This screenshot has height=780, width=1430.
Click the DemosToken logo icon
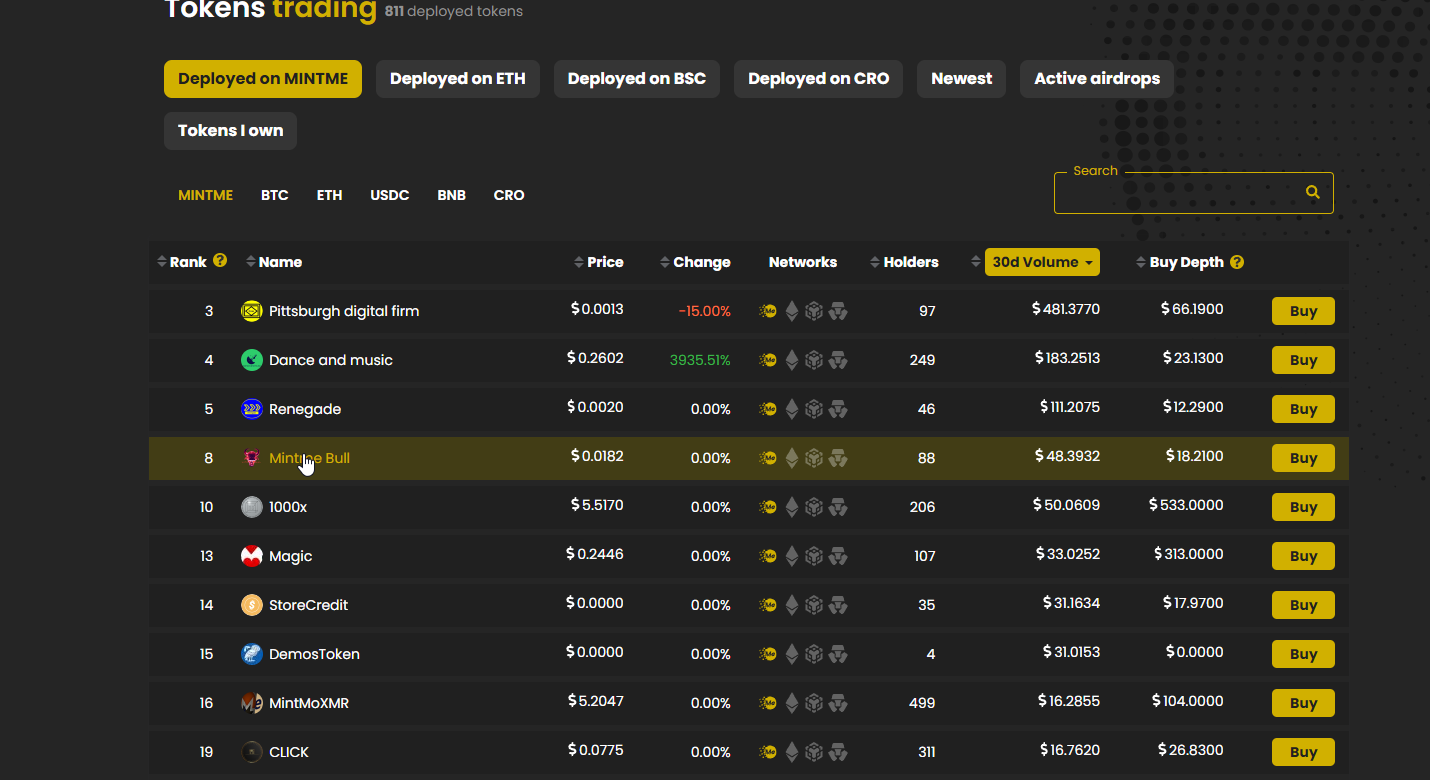pyautogui.click(x=252, y=654)
